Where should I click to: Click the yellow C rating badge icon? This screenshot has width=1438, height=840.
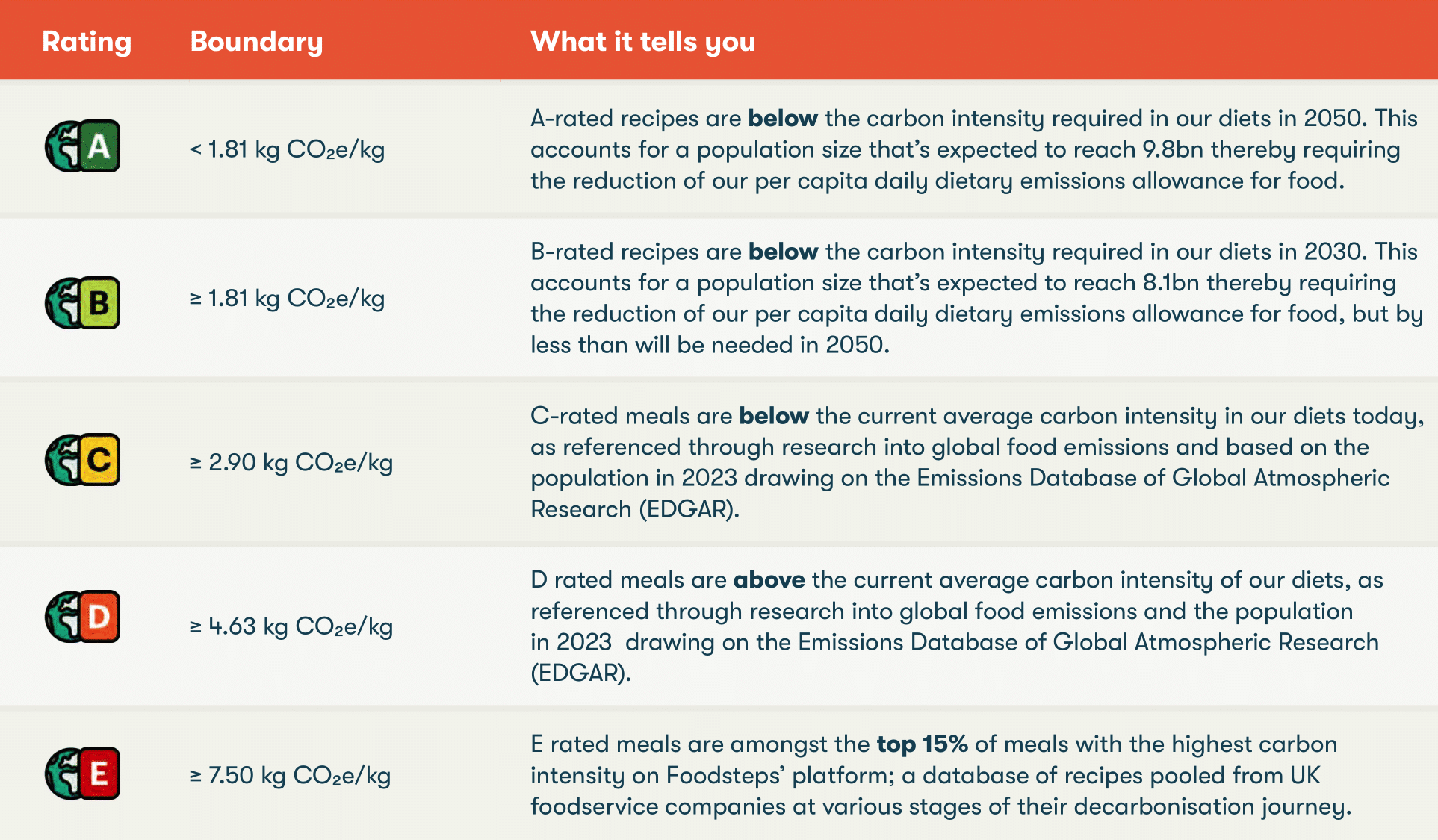(83, 460)
